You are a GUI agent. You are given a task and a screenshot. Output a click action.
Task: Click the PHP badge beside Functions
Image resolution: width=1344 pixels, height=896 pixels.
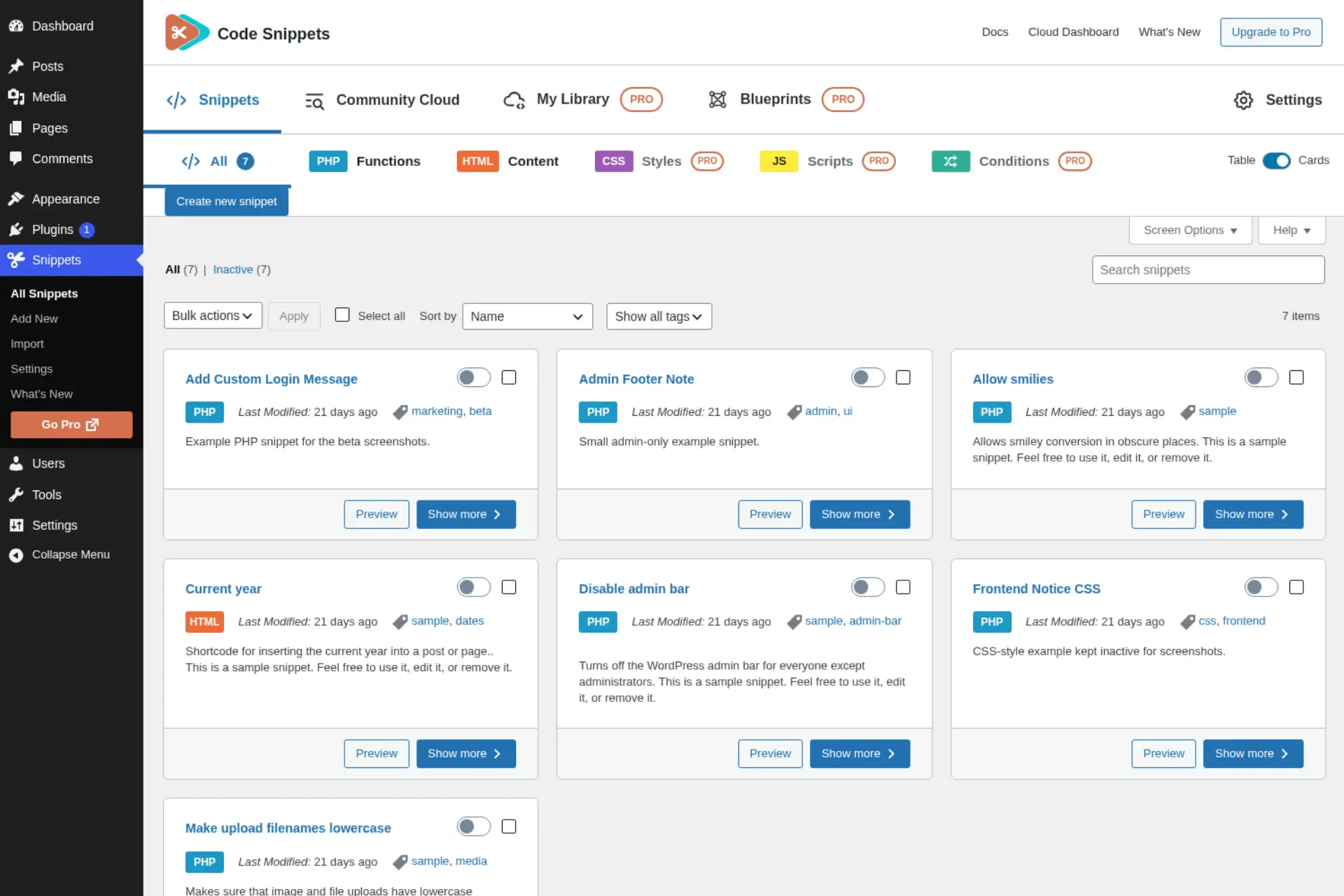(328, 161)
